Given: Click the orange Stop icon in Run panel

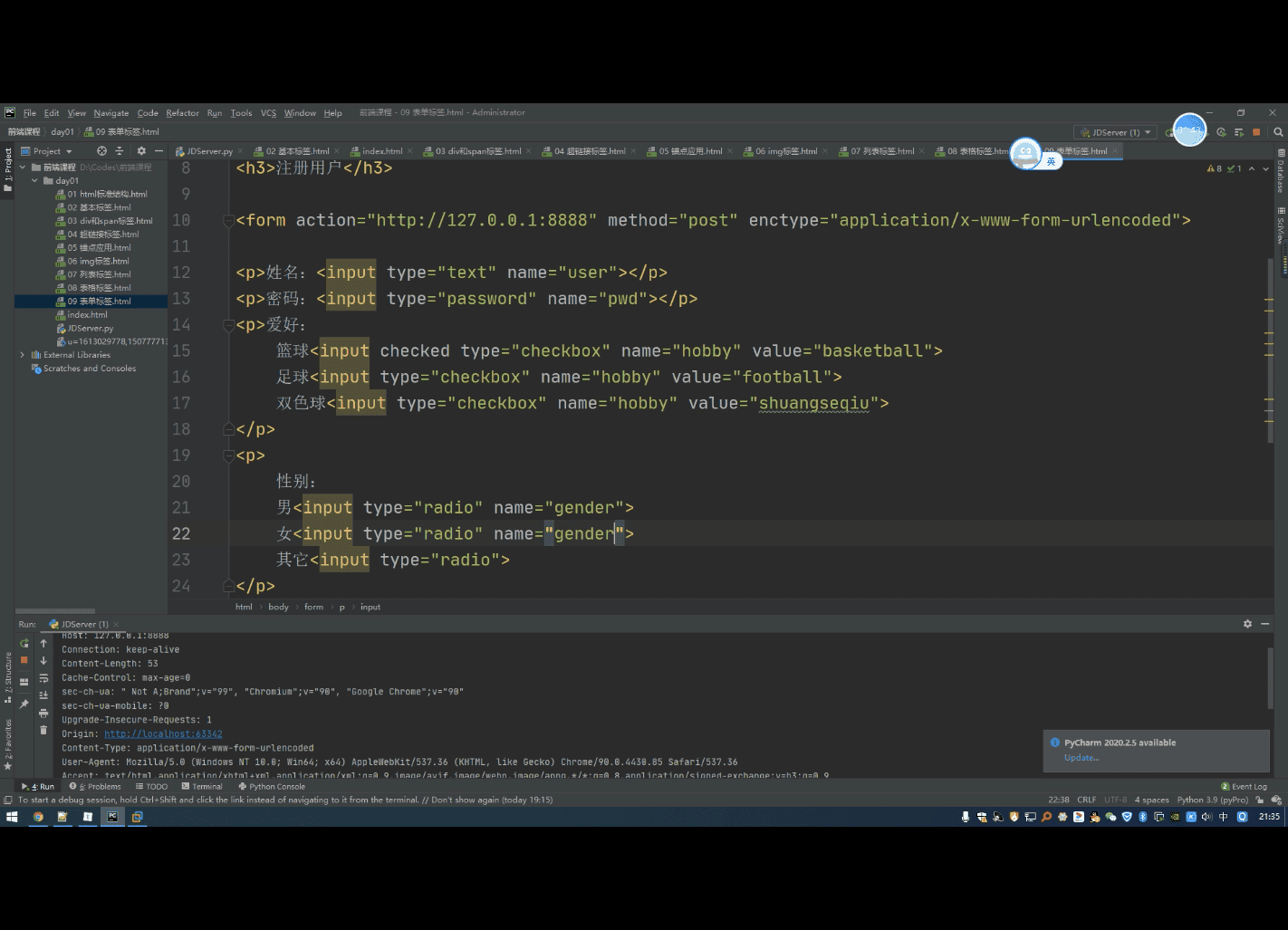Looking at the screenshot, I should pyautogui.click(x=24, y=660).
